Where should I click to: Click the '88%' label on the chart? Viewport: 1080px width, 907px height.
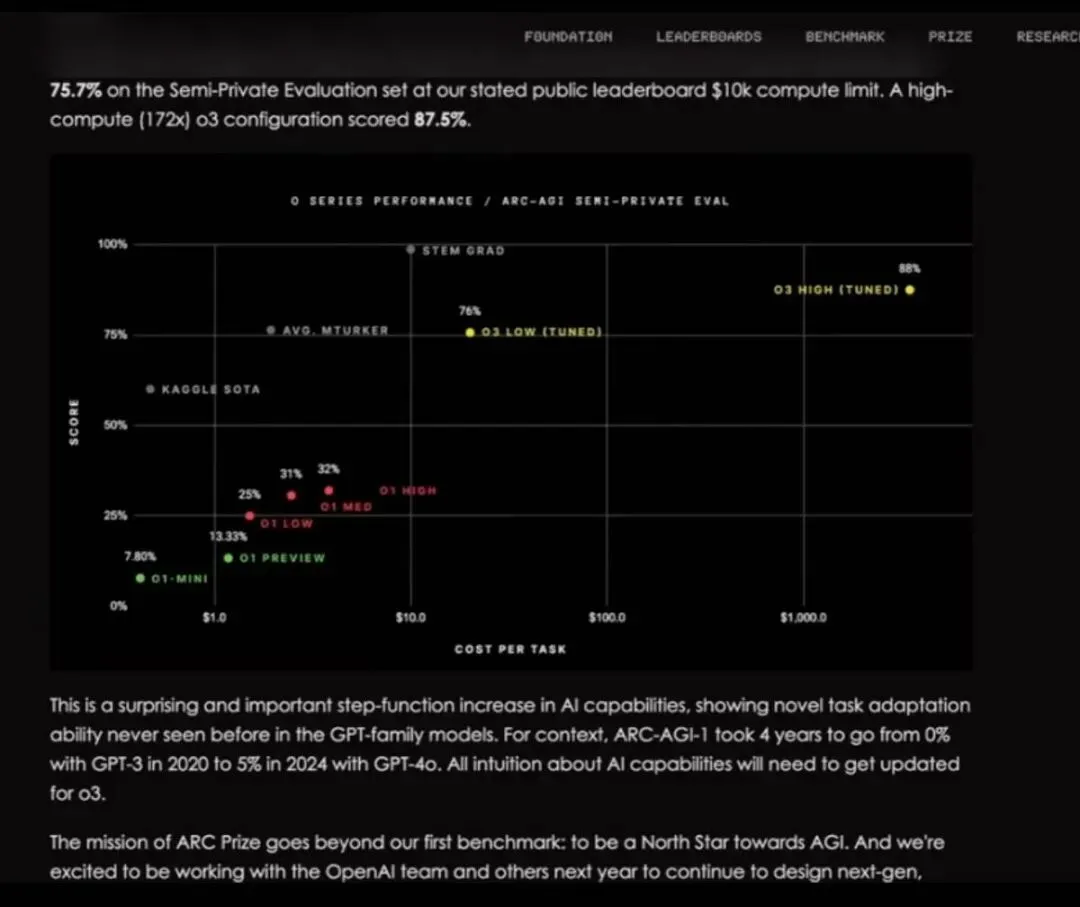(x=909, y=269)
